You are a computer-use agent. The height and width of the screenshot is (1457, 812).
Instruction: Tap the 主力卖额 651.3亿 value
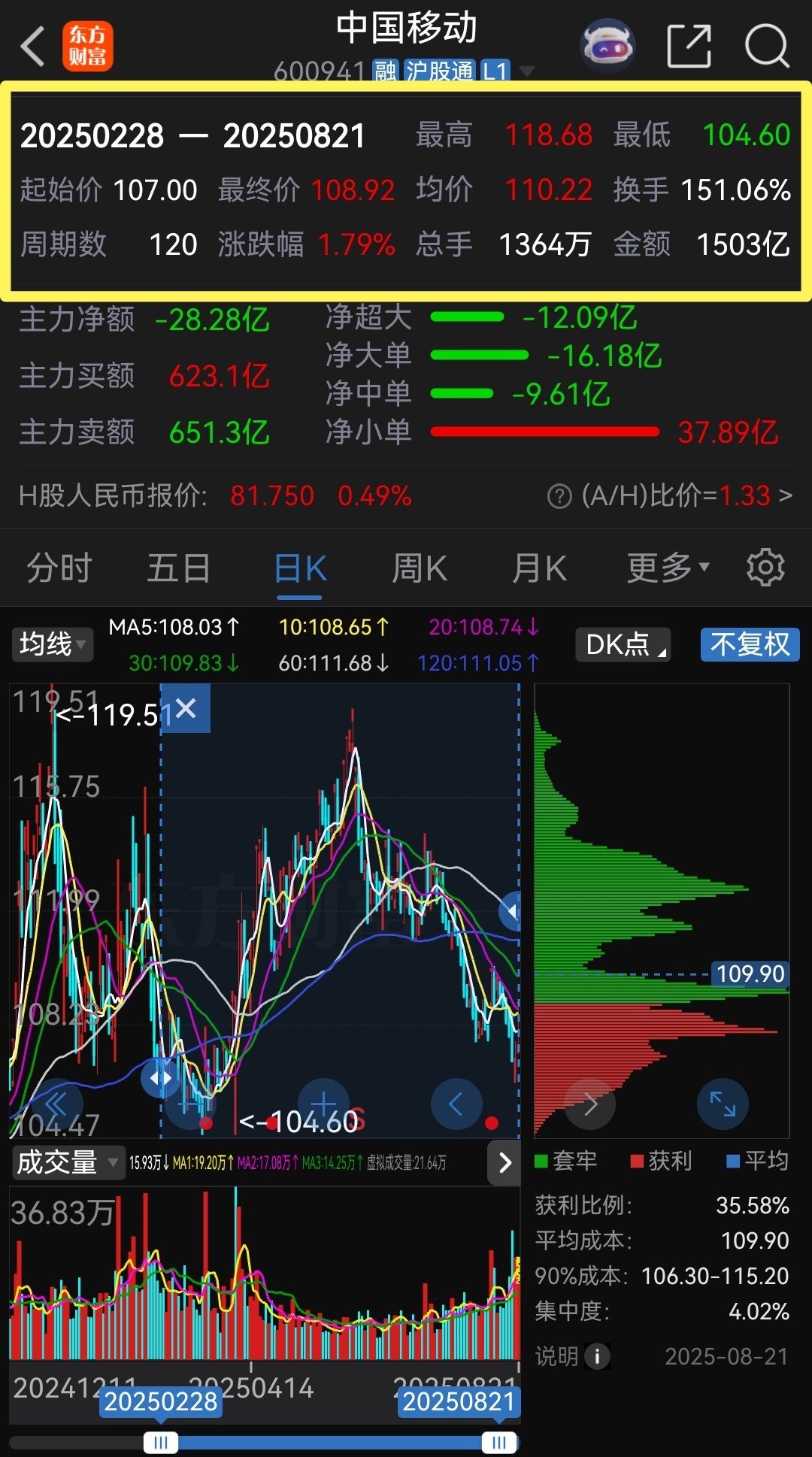pyautogui.click(x=219, y=432)
